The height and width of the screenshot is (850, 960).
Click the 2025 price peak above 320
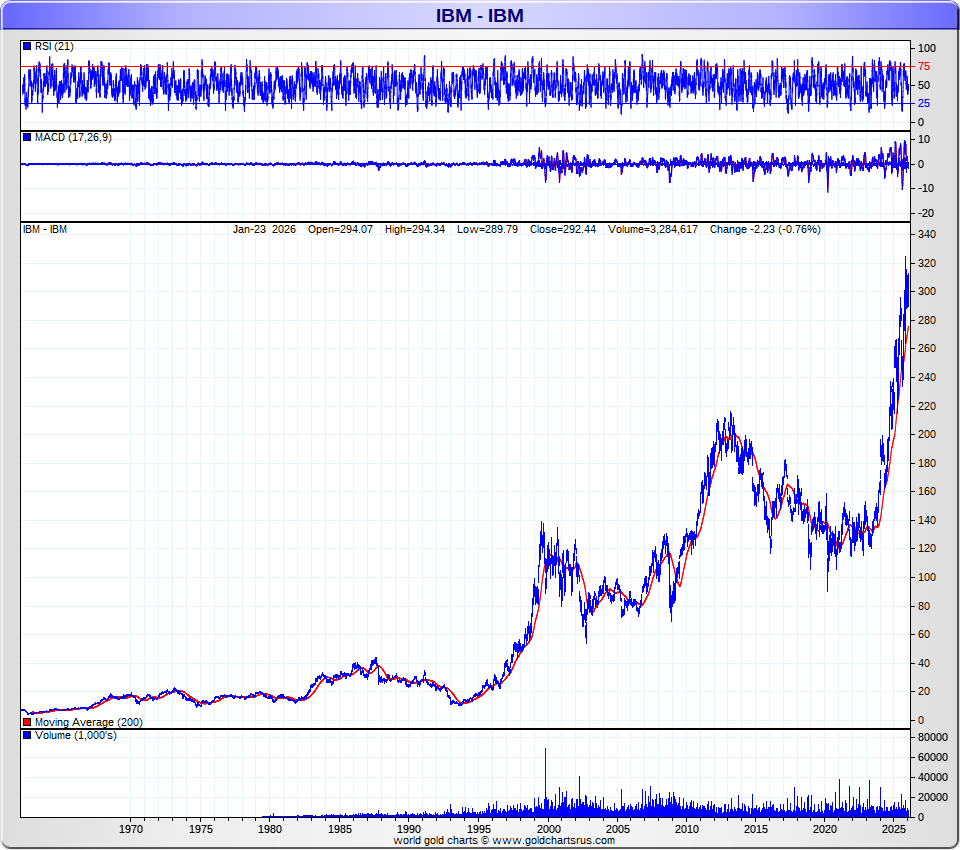point(906,259)
